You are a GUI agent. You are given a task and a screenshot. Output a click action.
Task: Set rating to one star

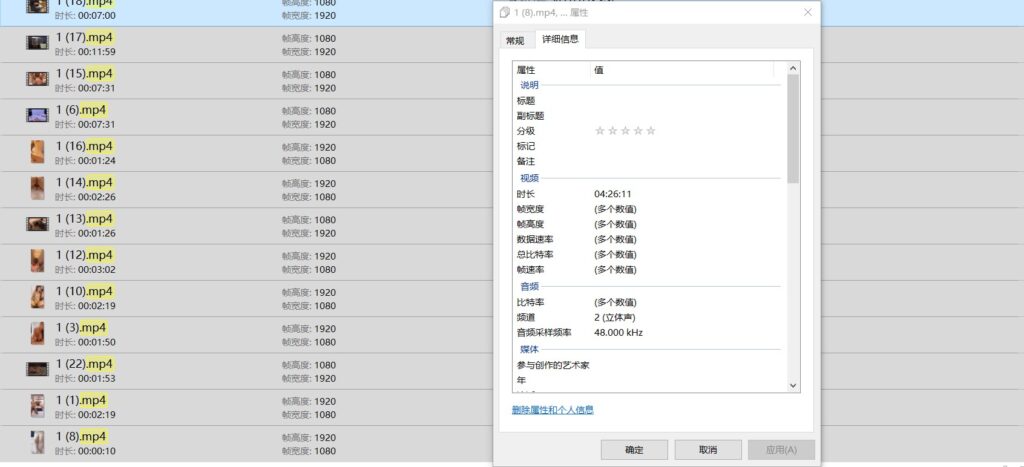point(600,131)
